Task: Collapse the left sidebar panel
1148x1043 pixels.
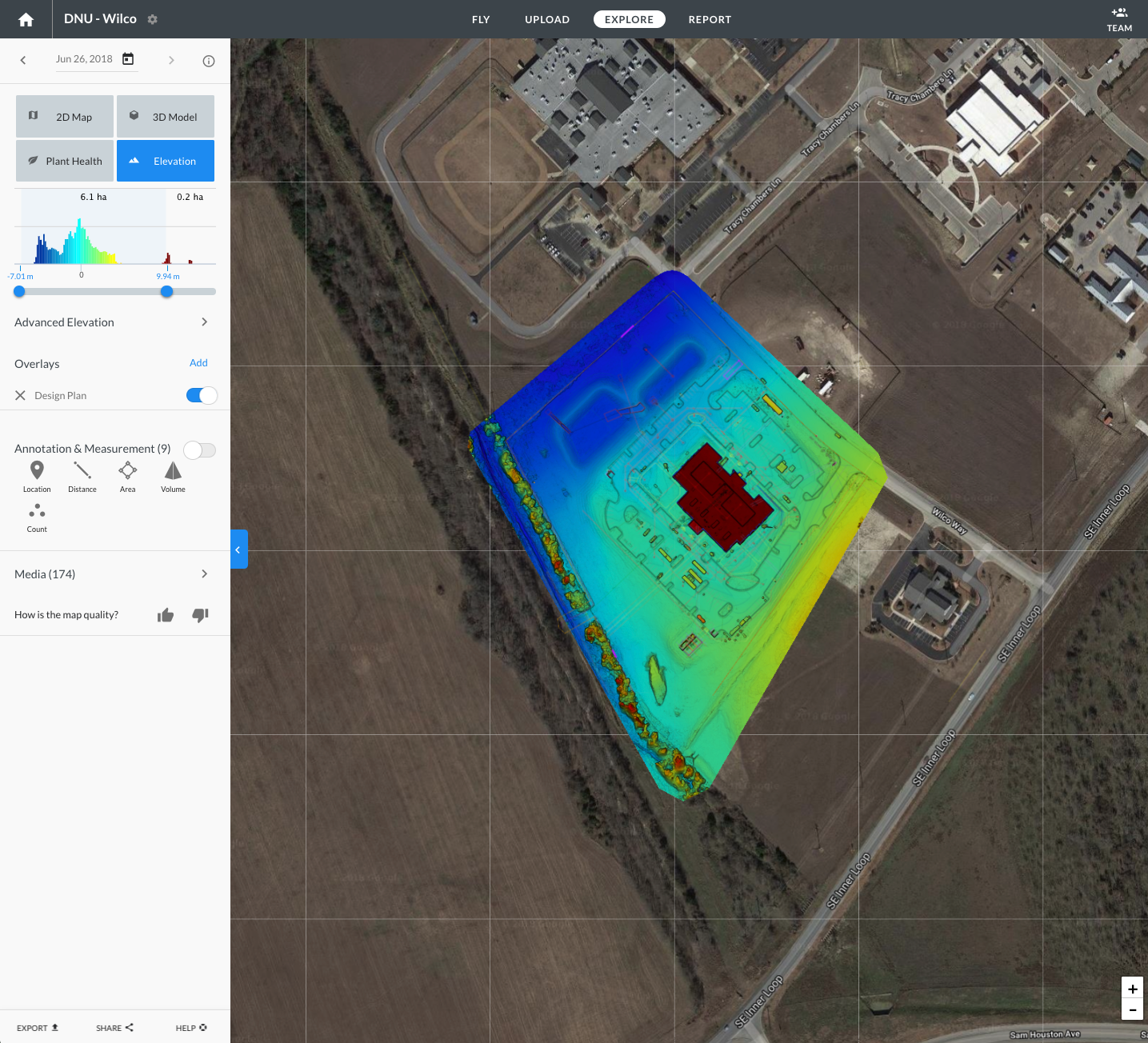Action: (x=238, y=549)
